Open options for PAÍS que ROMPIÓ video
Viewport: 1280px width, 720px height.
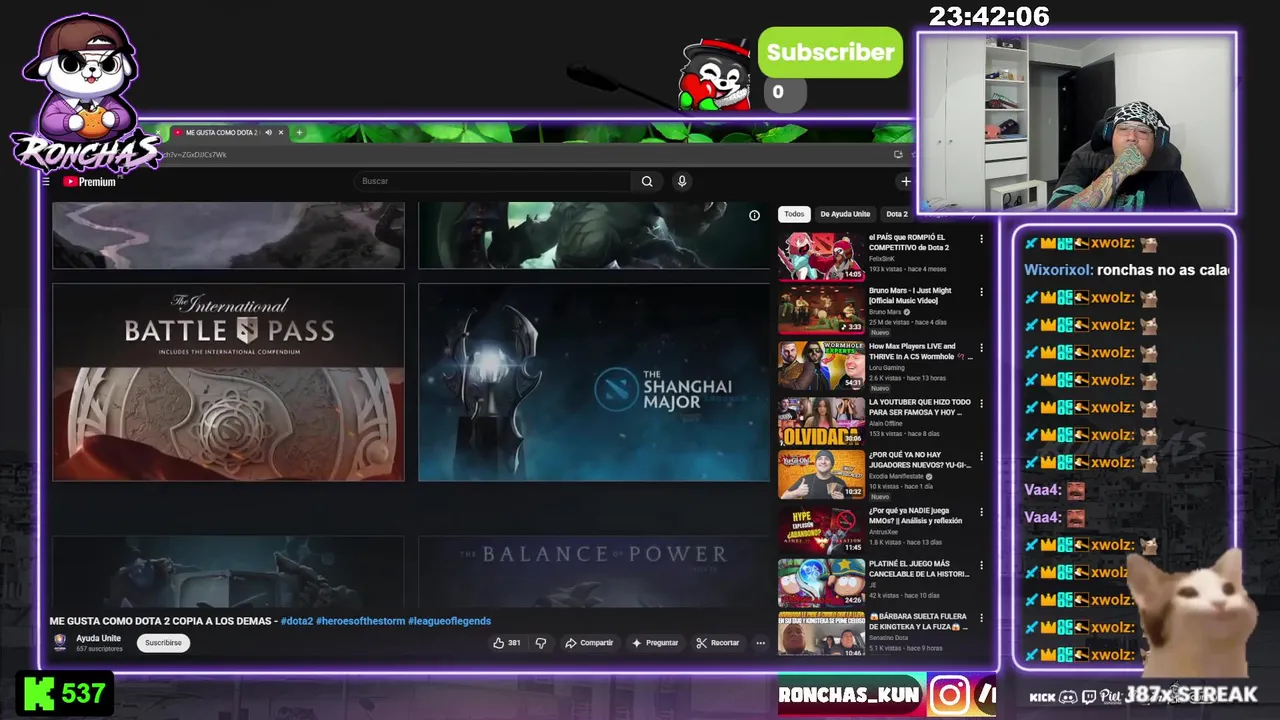(x=981, y=239)
